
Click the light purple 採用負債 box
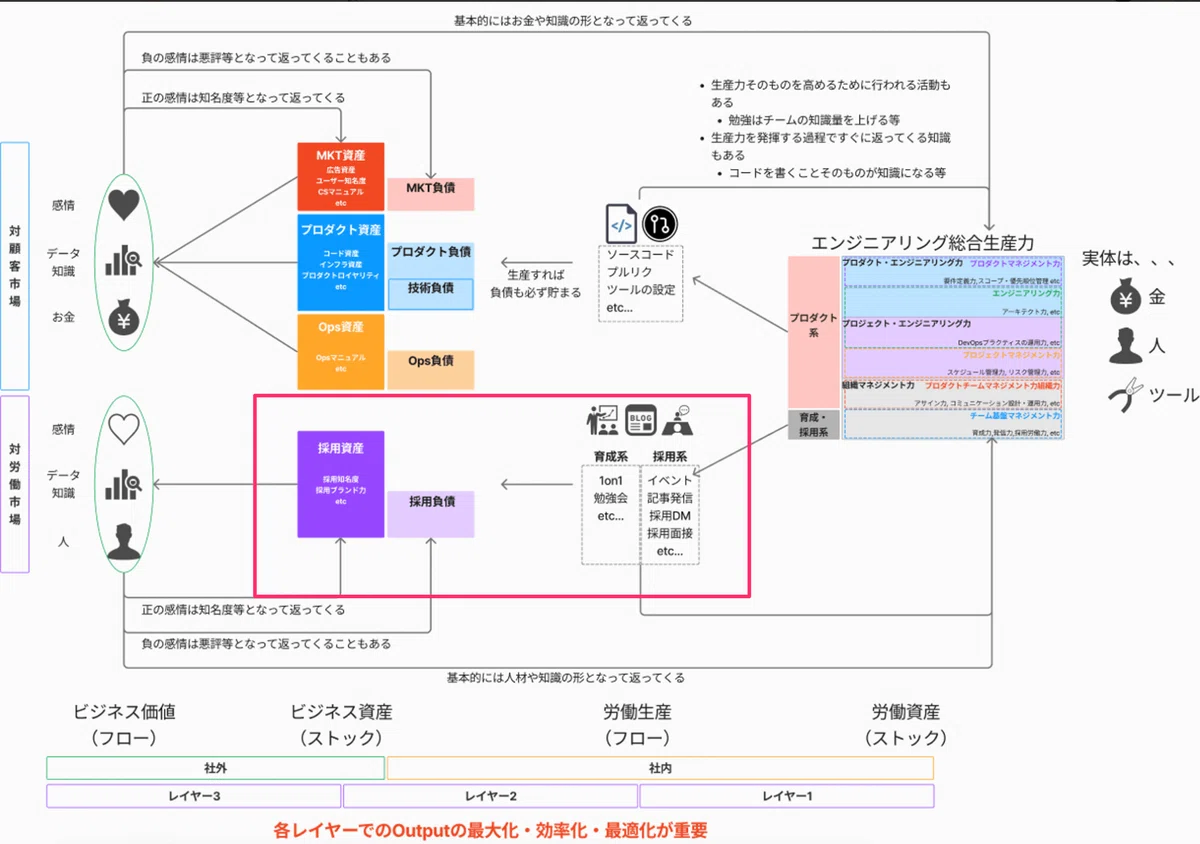pyautogui.click(x=431, y=513)
